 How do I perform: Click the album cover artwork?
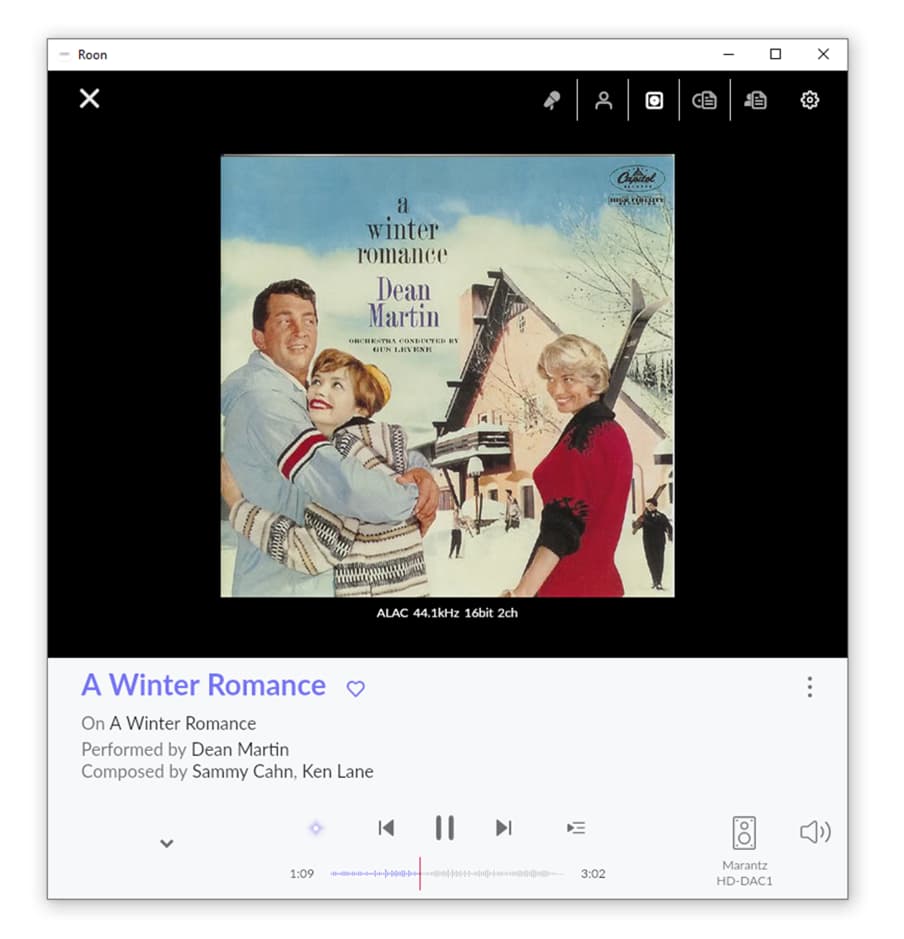[x=447, y=375]
